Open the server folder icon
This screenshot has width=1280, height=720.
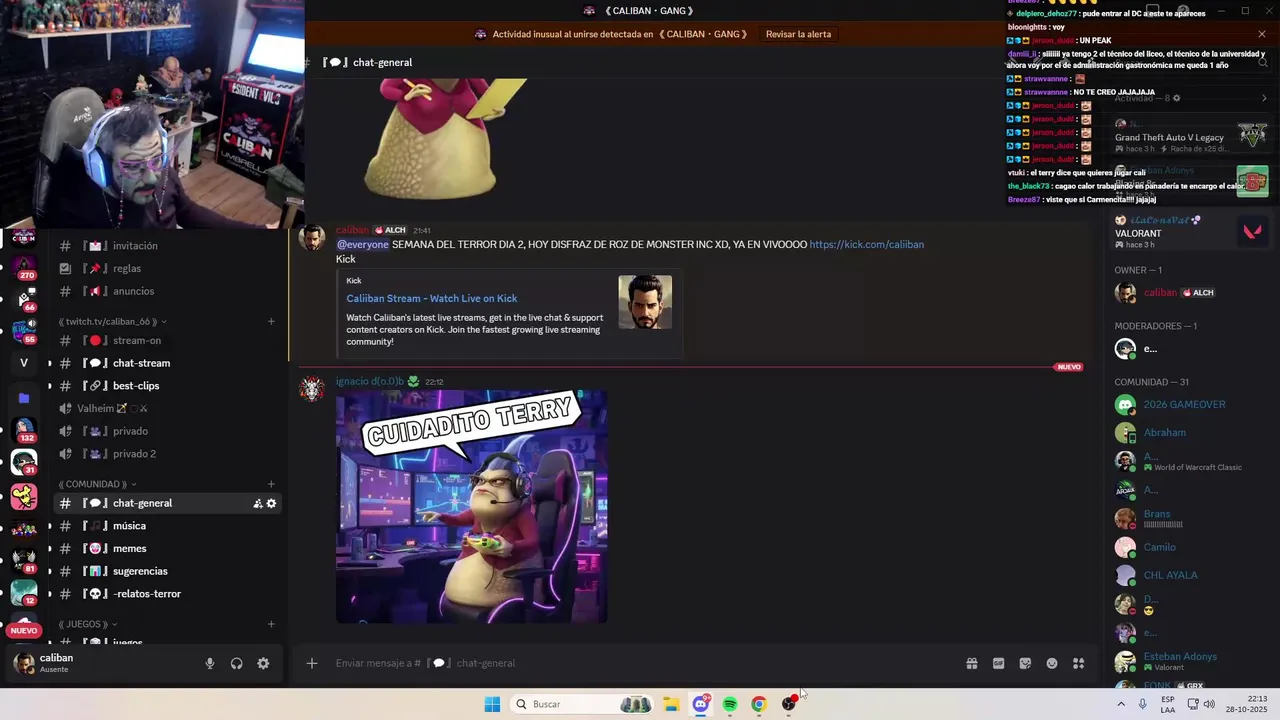point(24,398)
